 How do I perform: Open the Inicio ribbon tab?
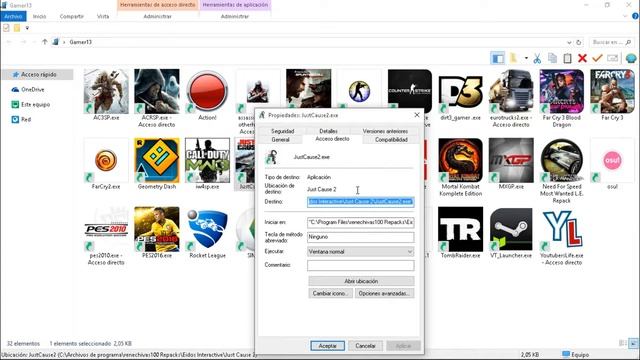tap(39, 16)
